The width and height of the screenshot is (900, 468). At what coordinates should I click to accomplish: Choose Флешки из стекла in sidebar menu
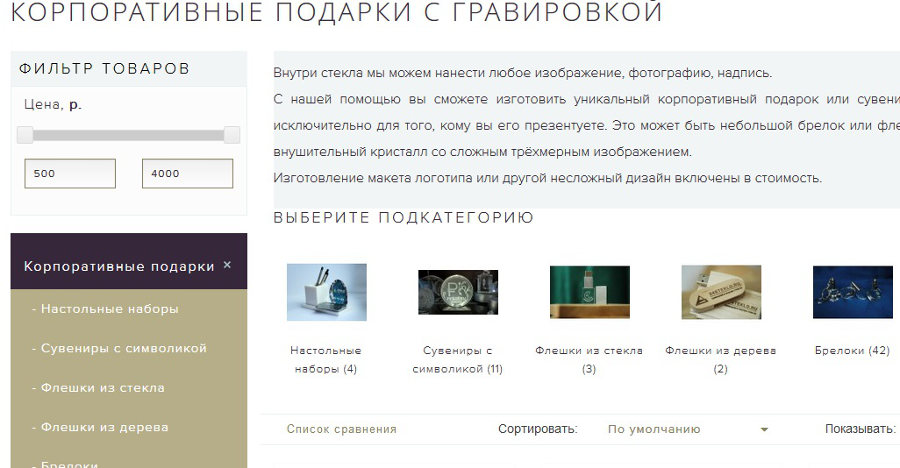pyautogui.click(x=103, y=387)
